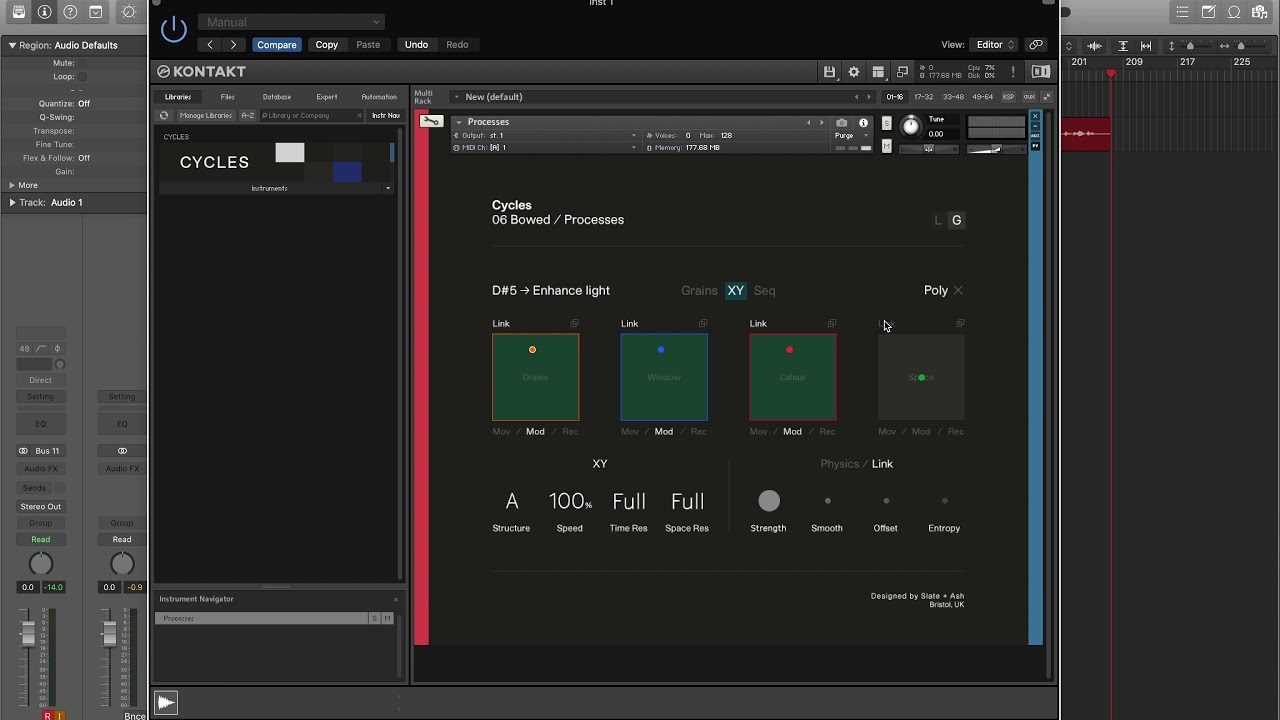Click the library refresh icon
The width and height of the screenshot is (1280, 720).
pyautogui.click(x=165, y=116)
